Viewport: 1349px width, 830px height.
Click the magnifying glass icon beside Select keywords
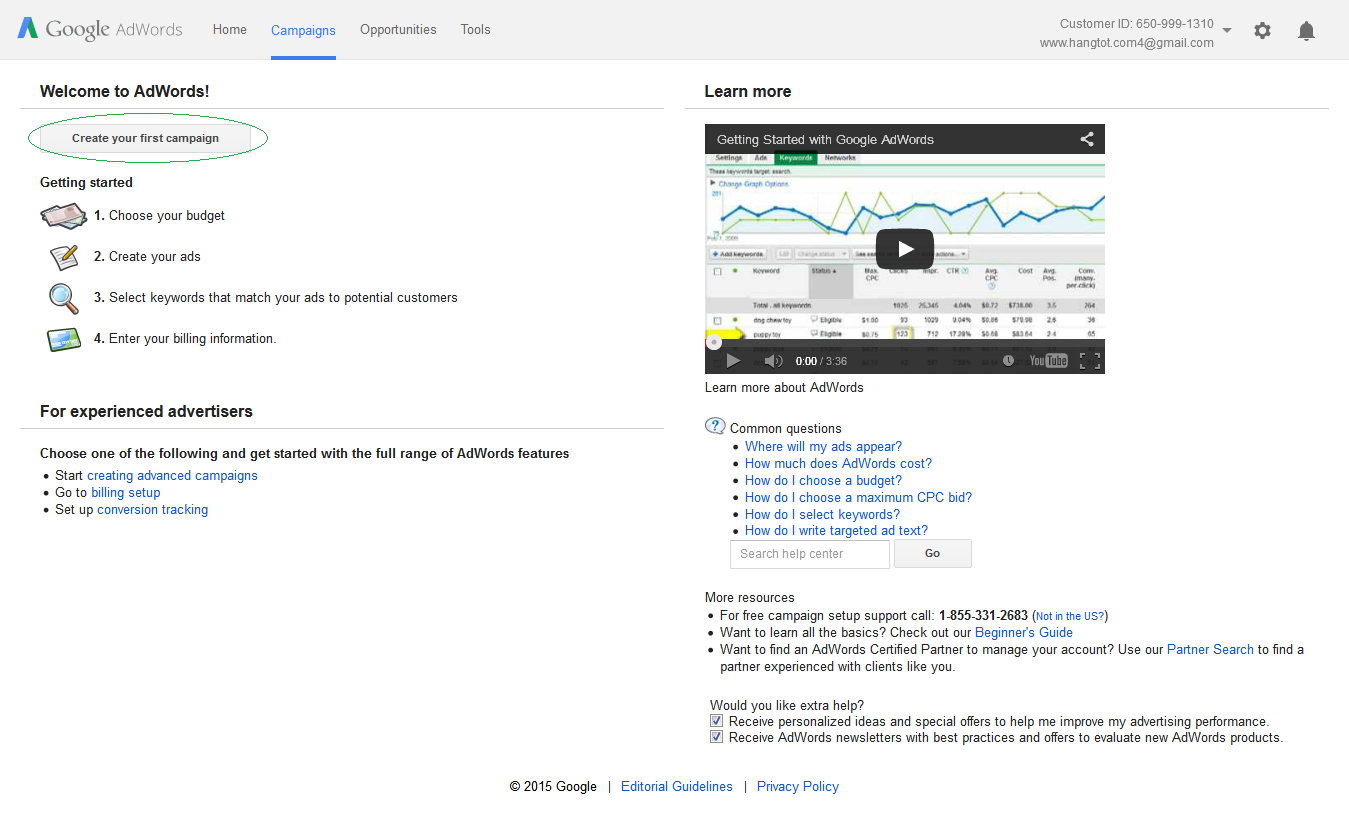(x=64, y=298)
